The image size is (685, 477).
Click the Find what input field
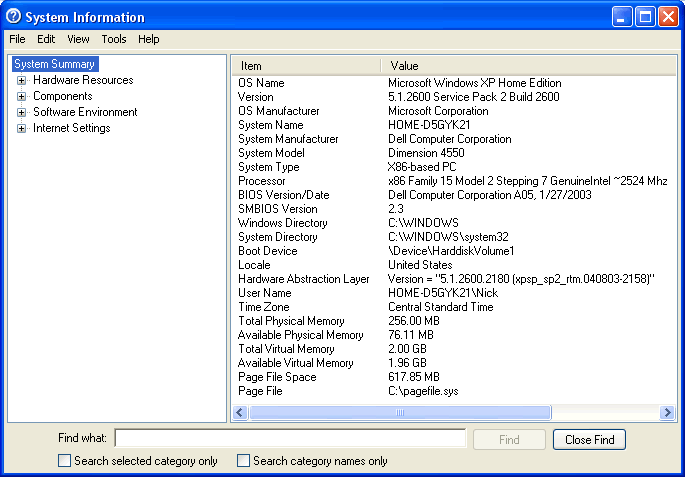coord(291,438)
